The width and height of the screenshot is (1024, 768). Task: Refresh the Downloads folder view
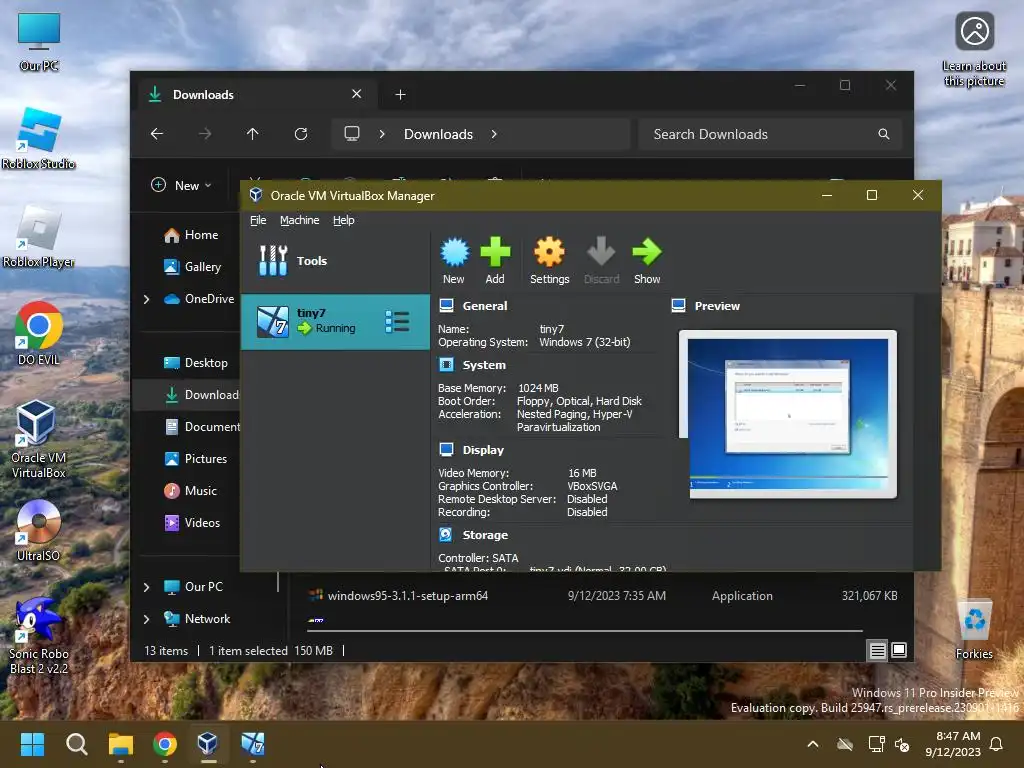pyautogui.click(x=301, y=134)
